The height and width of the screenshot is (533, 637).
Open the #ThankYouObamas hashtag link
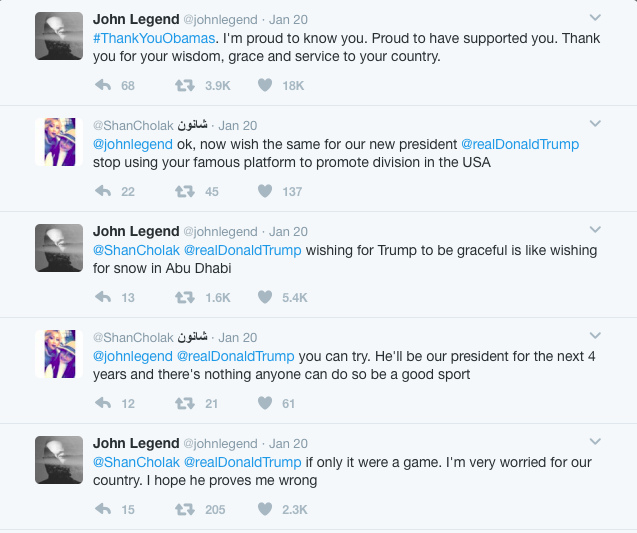click(154, 38)
